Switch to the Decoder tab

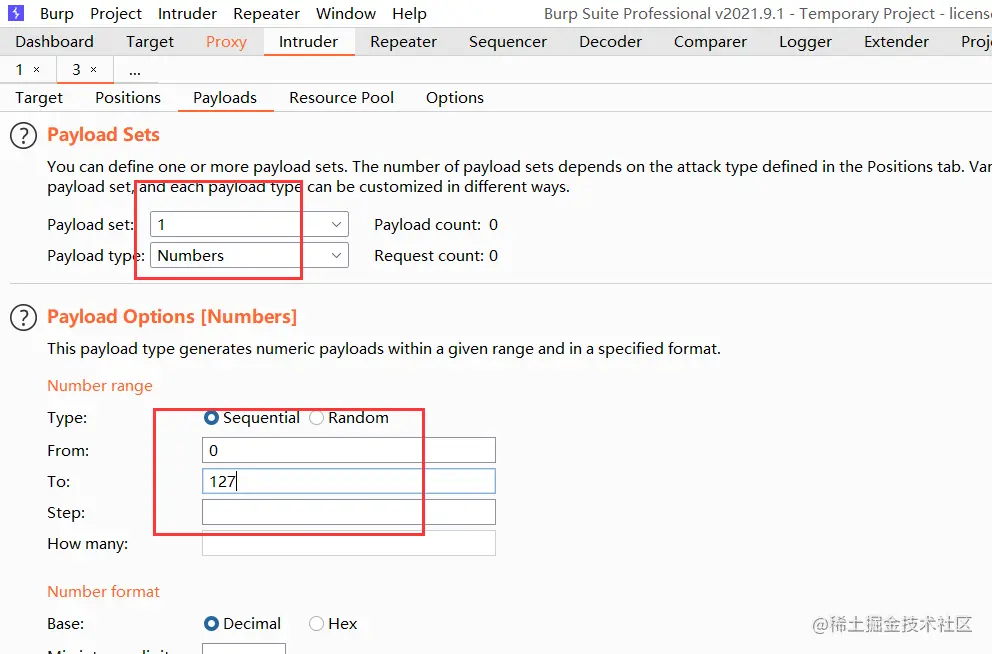[x=610, y=42]
